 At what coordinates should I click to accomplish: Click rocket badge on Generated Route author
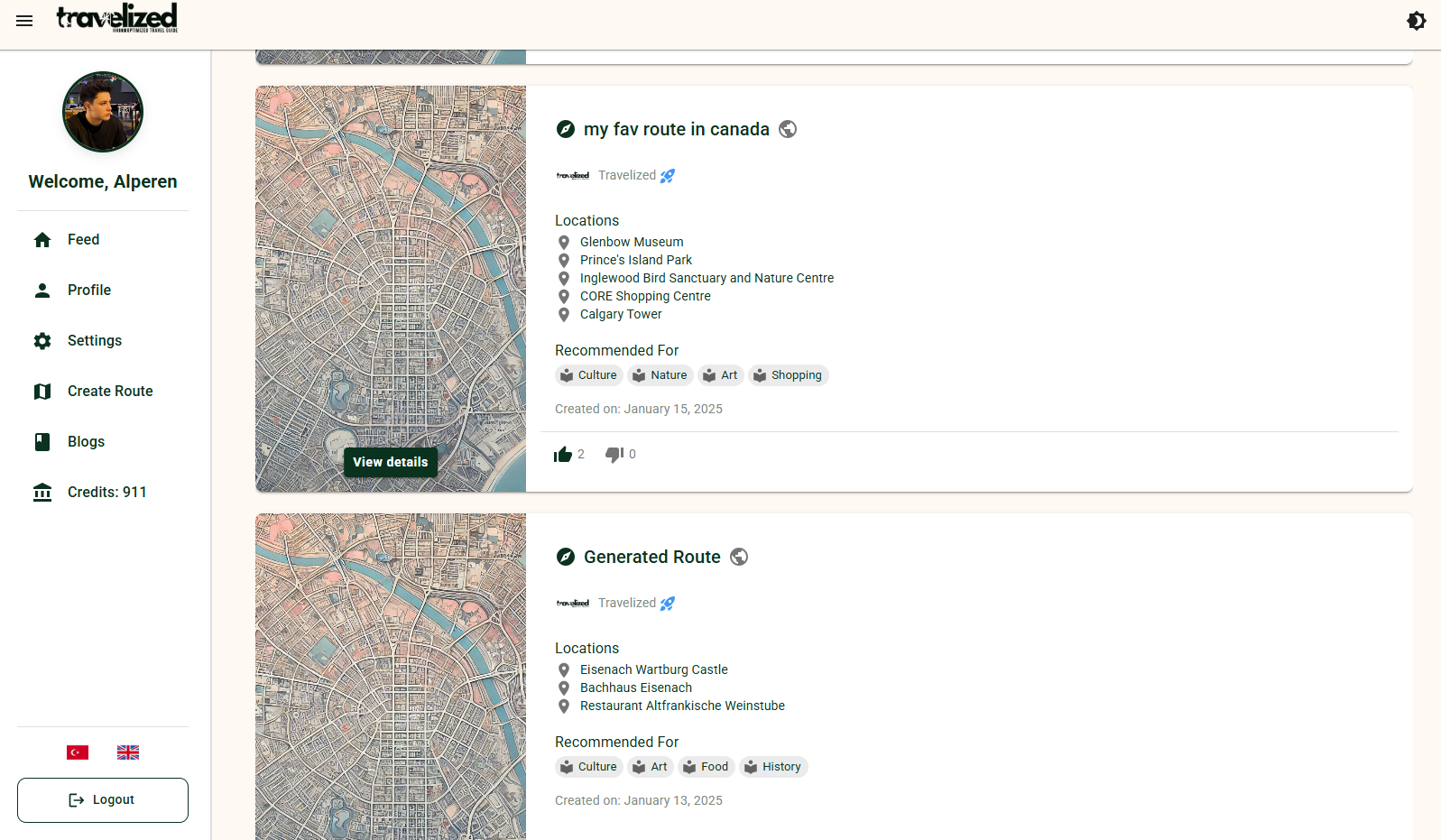tap(668, 604)
